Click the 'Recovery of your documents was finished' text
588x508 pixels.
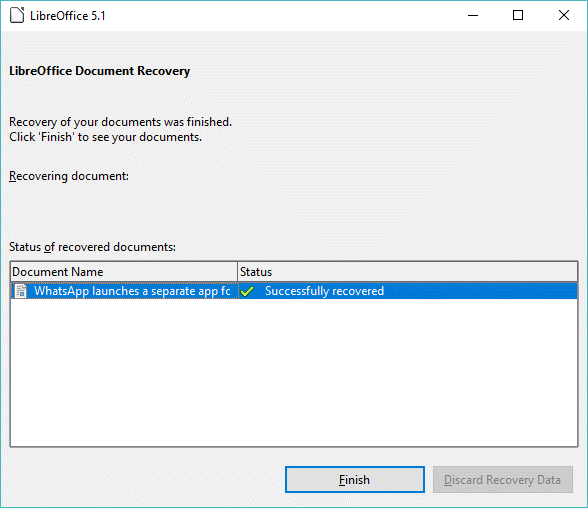tap(120, 122)
